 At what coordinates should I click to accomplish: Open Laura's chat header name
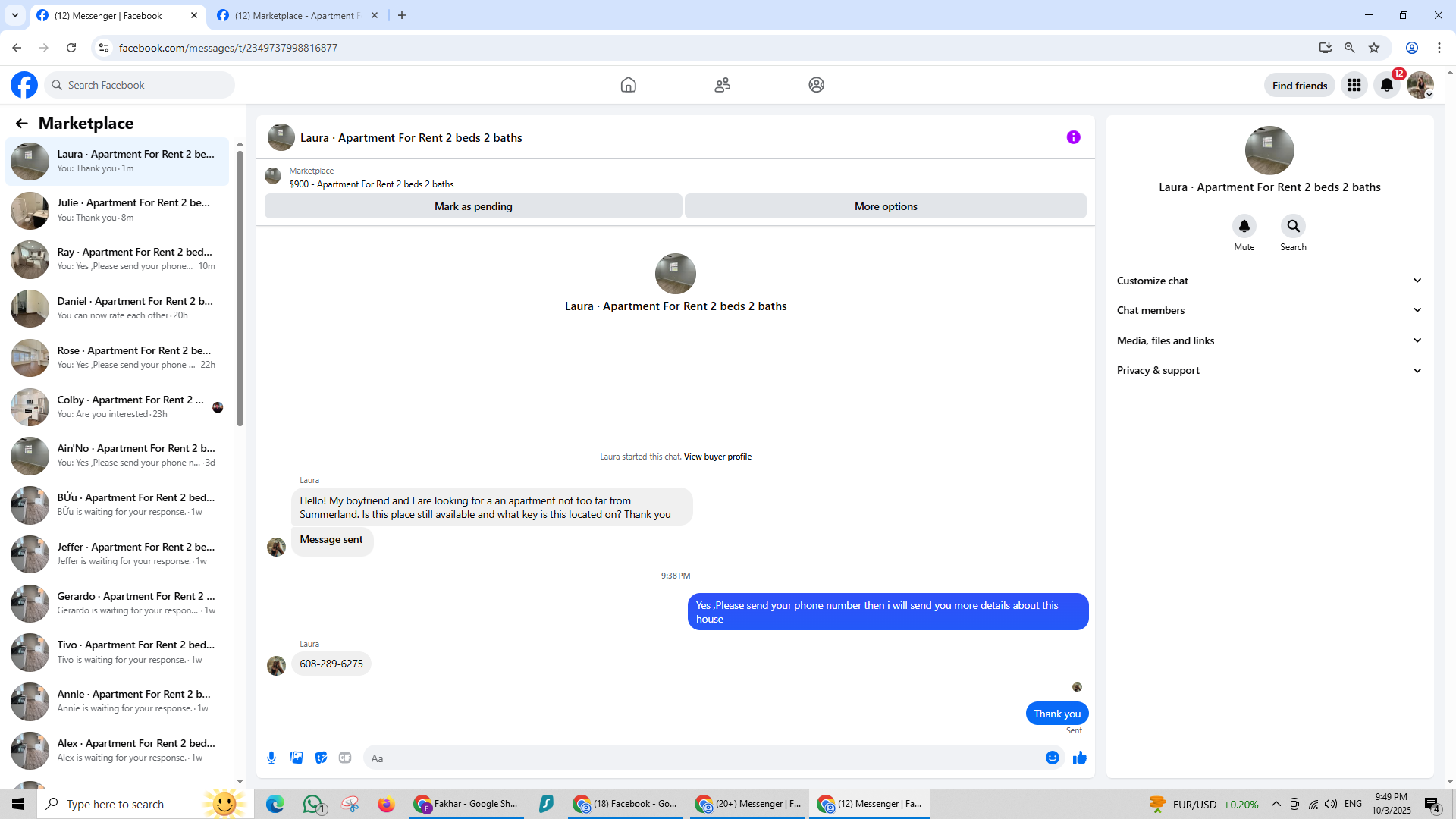pos(411,138)
